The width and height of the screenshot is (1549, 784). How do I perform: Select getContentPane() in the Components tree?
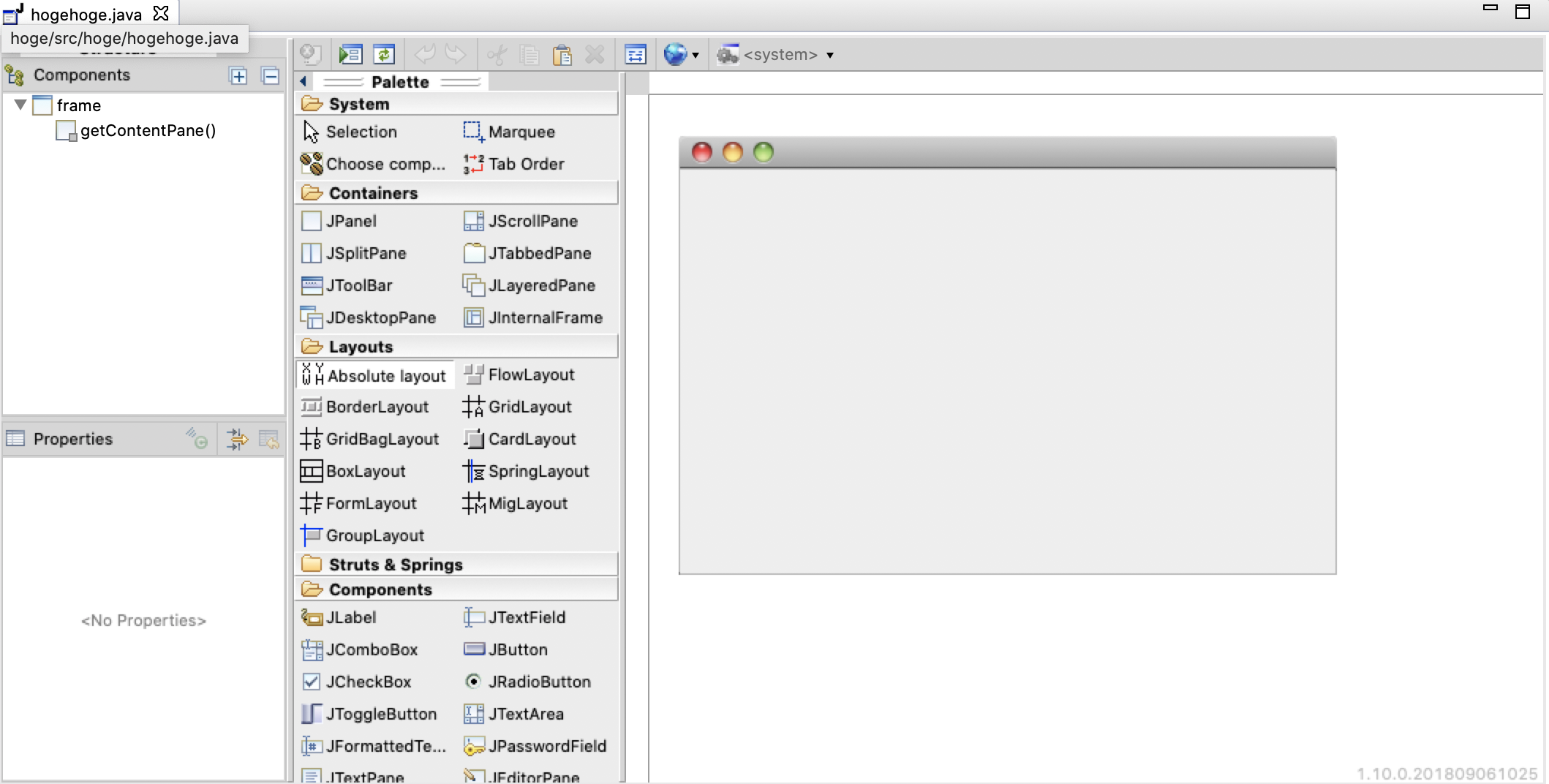click(148, 130)
